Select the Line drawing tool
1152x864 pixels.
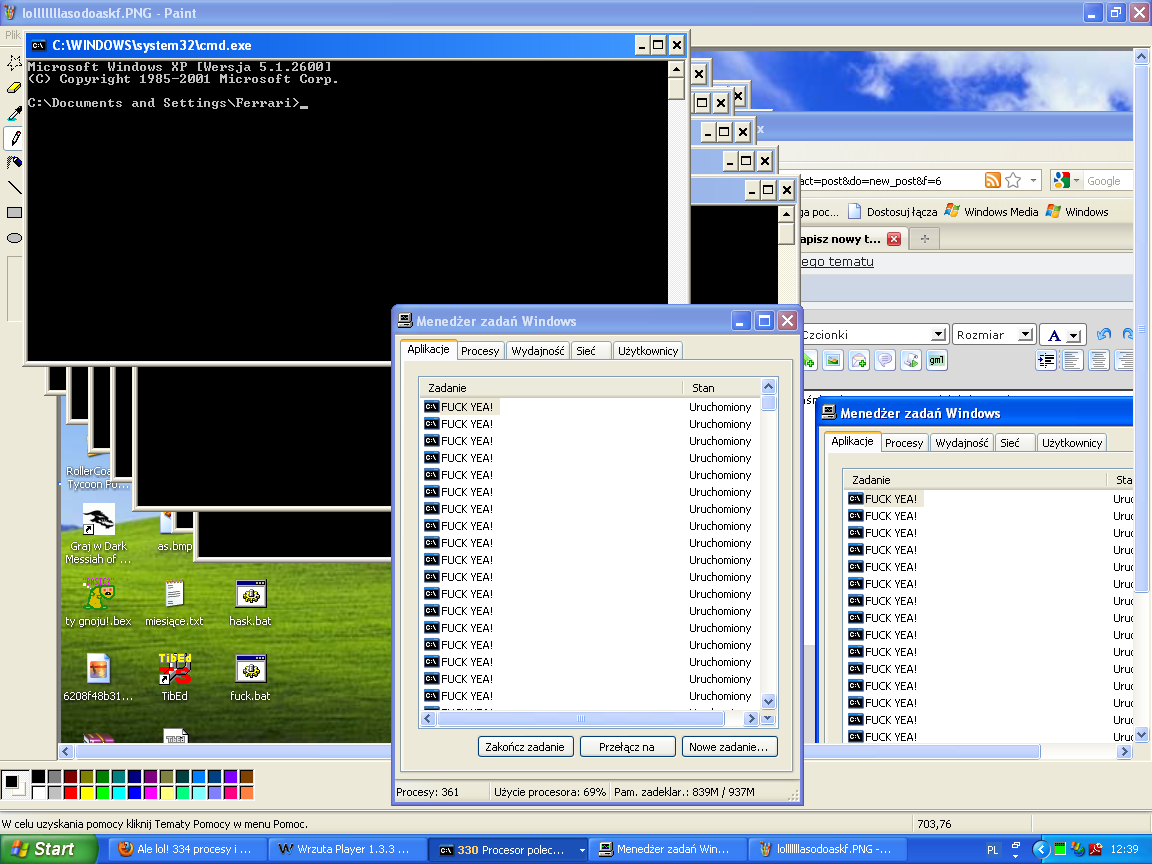(x=14, y=187)
